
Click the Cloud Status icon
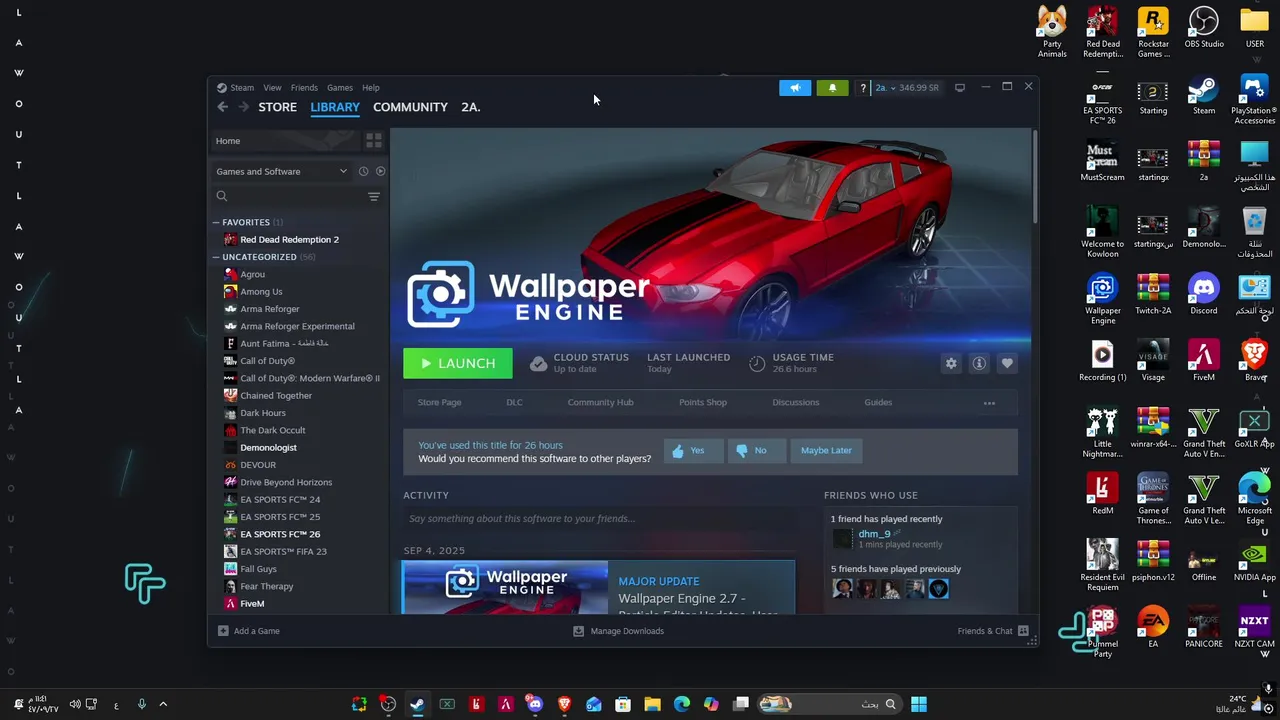538,364
